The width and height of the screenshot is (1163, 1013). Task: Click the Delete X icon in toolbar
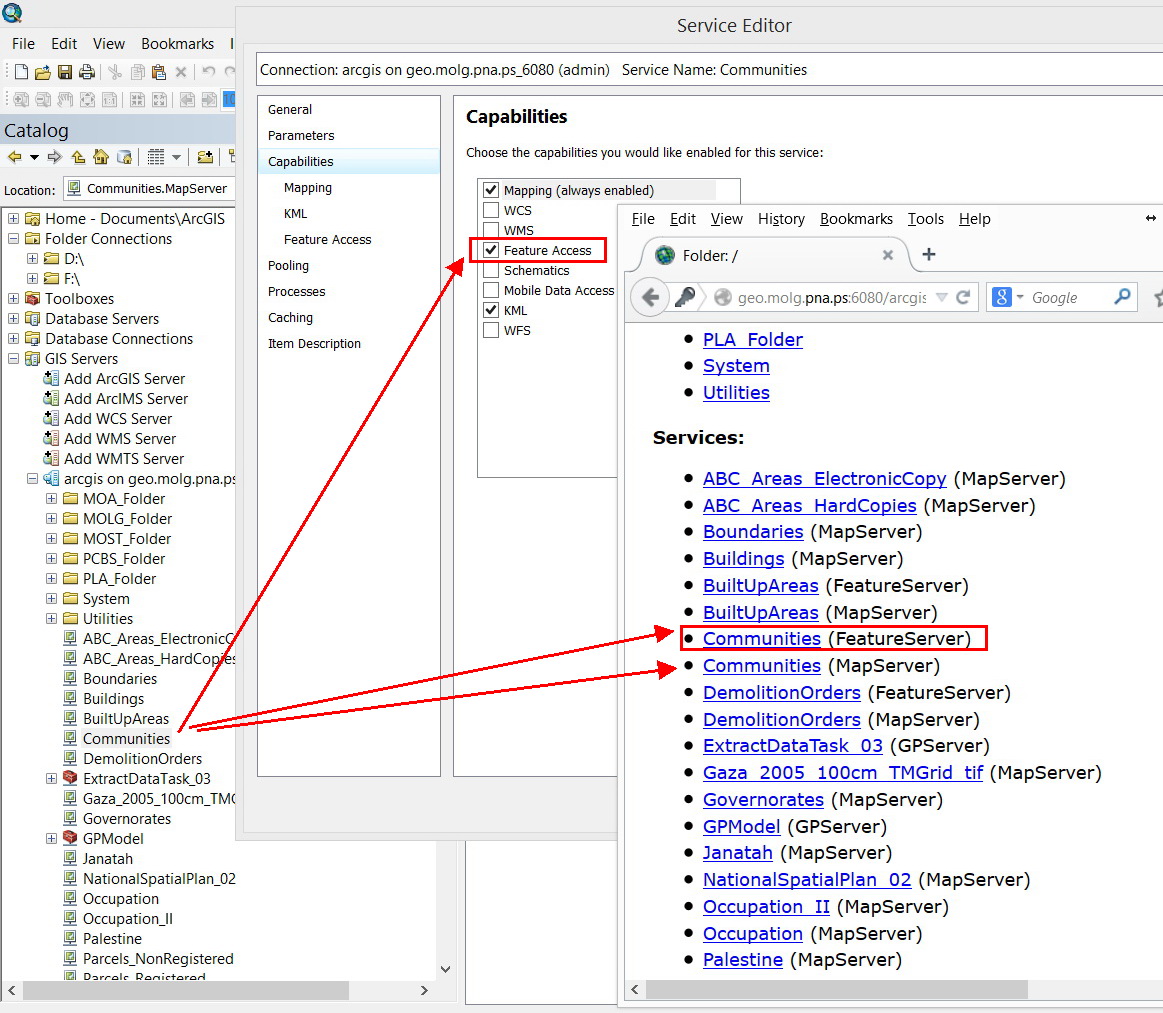point(180,72)
